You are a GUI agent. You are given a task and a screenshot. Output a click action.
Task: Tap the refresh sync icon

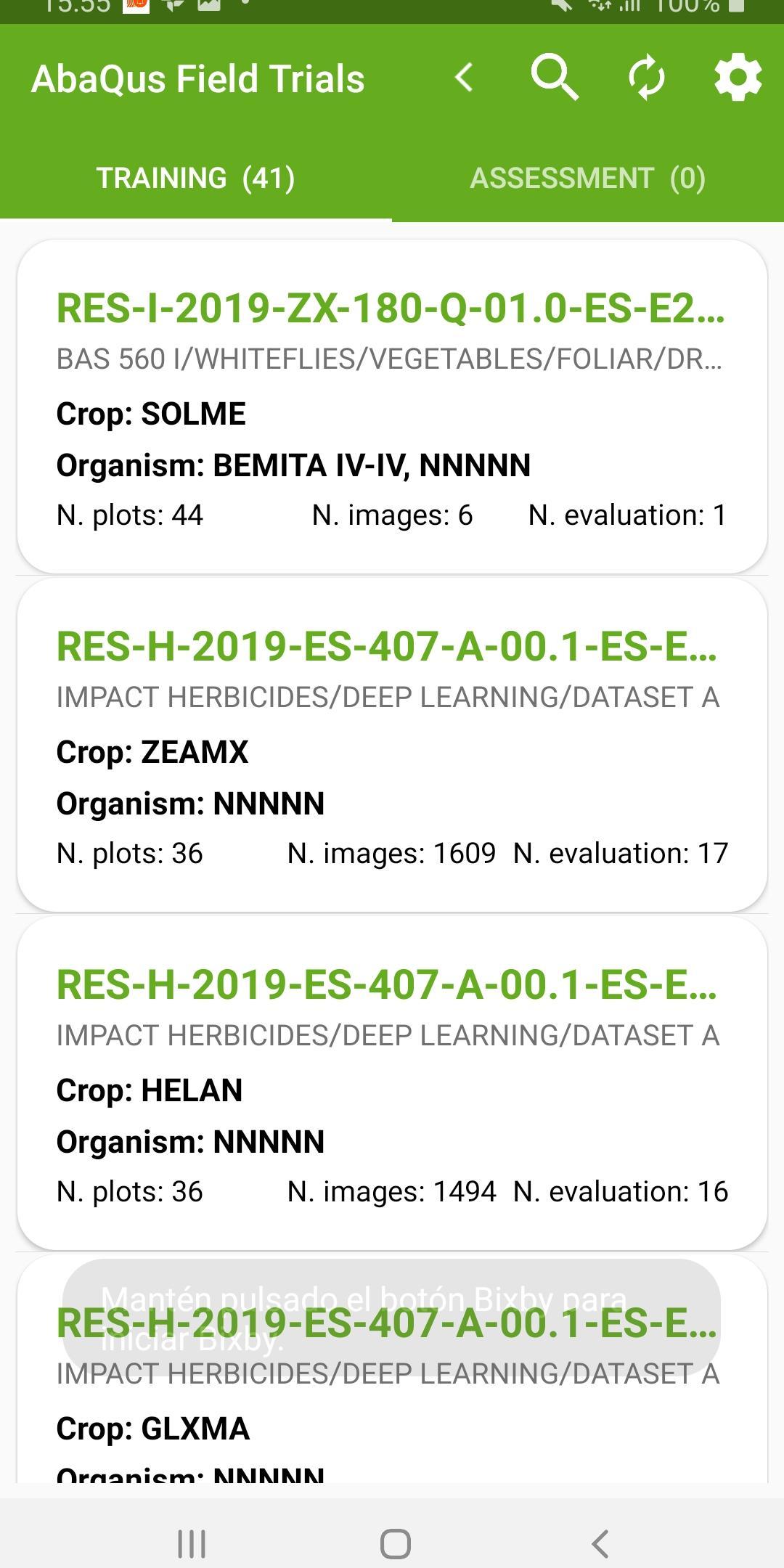click(x=646, y=77)
